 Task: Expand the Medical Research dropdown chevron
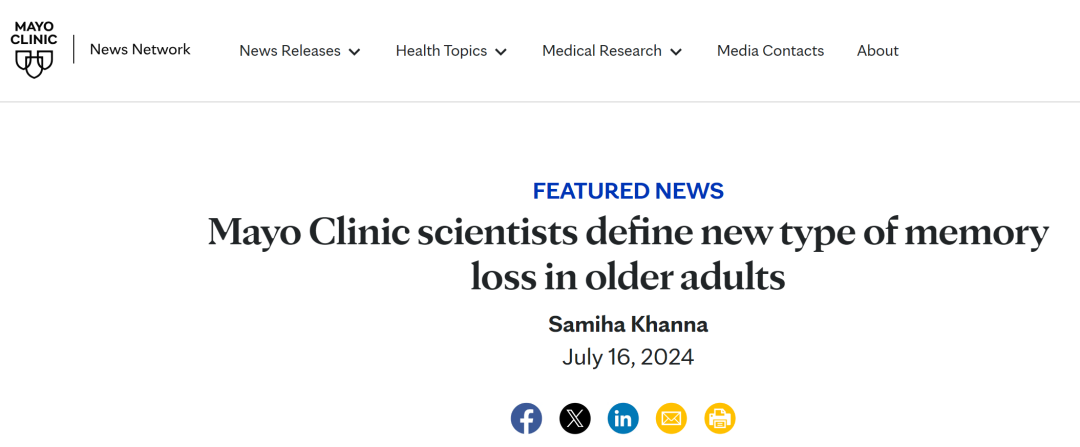click(x=676, y=52)
